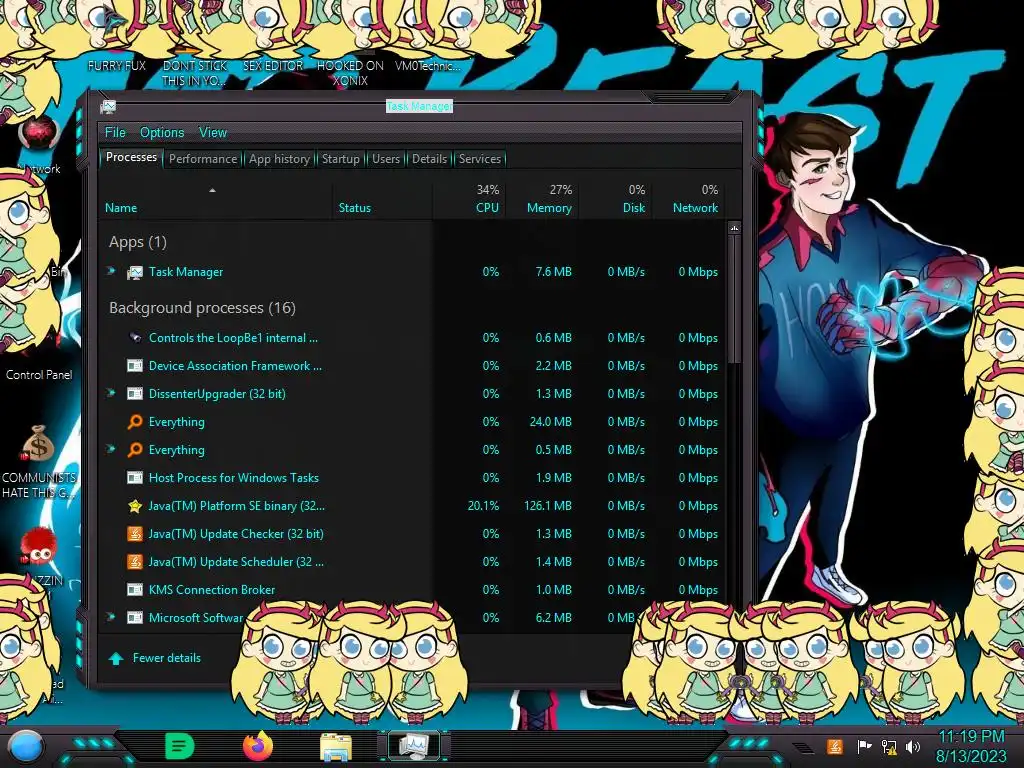
Task: Click the Host Process for Windows Tasks icon
Action: pyautogui.click(x=135, y=478)
